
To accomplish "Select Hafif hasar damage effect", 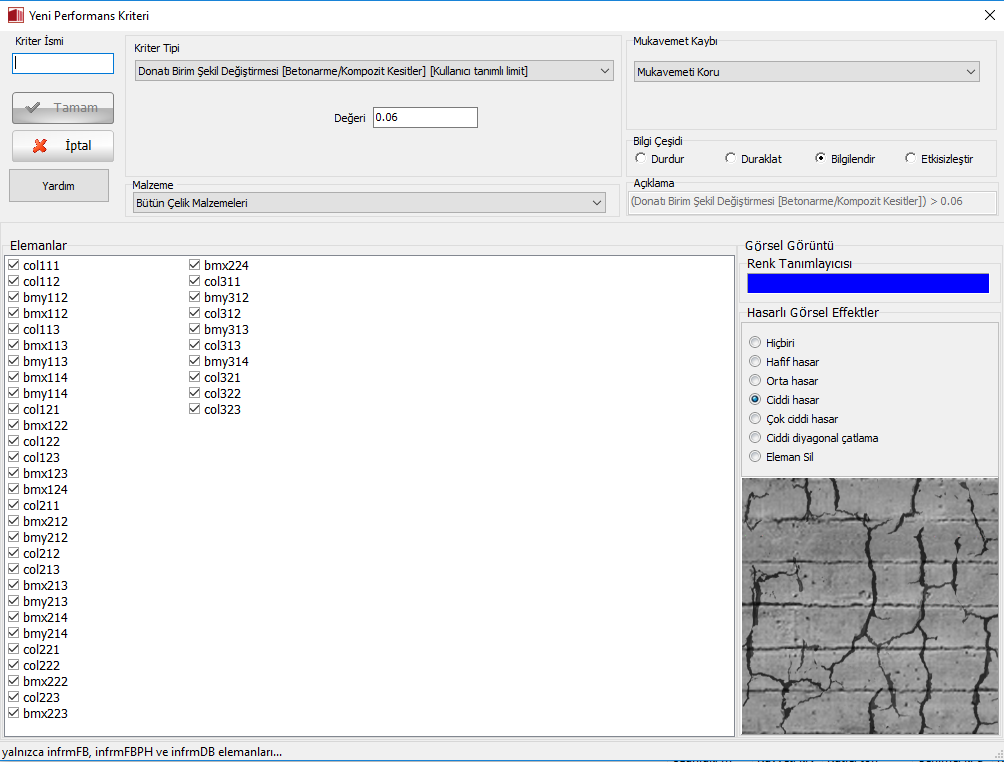I will click(756, 362).
